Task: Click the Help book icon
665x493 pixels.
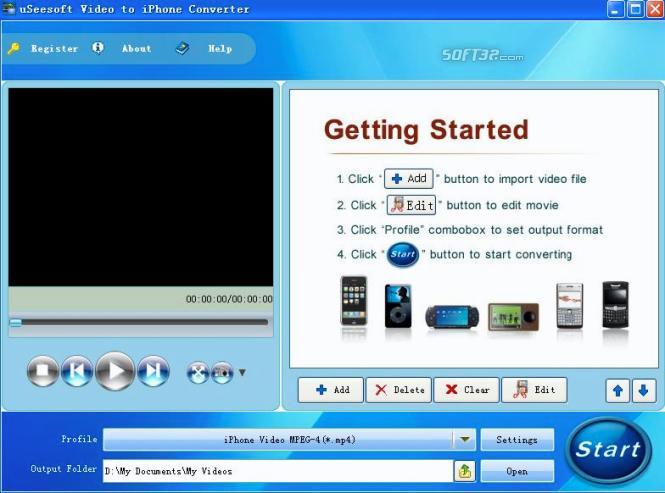Action: 182,48
